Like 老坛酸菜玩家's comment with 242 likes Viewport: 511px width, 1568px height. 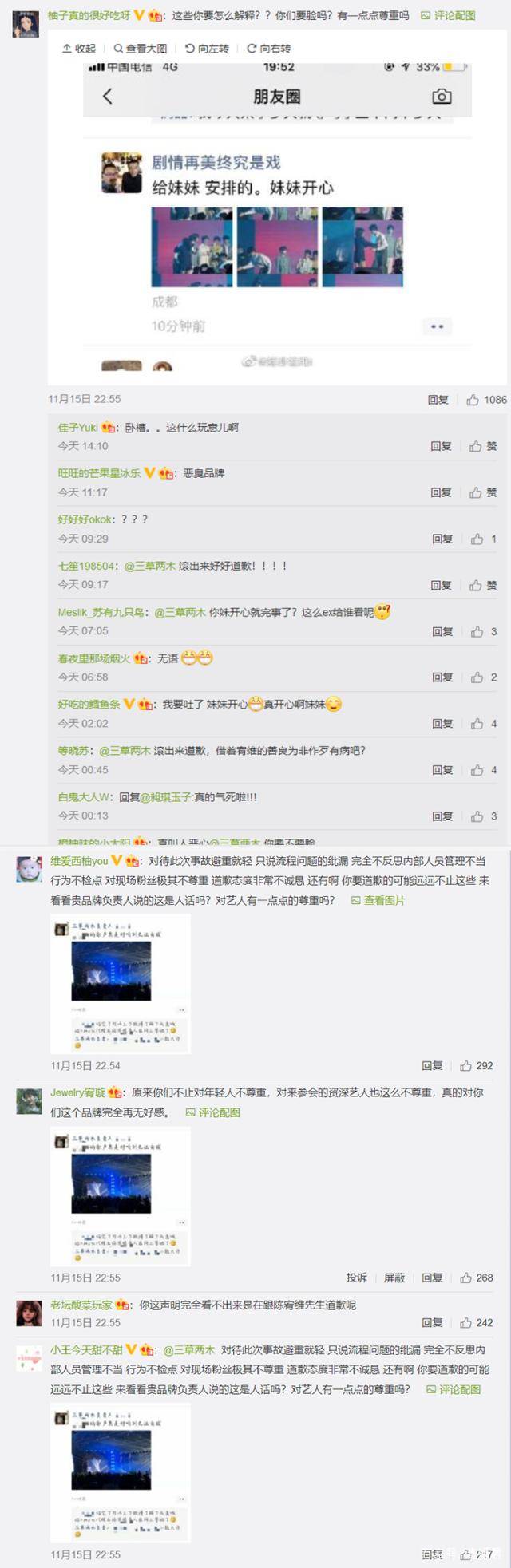click(x=477, y=1323)
